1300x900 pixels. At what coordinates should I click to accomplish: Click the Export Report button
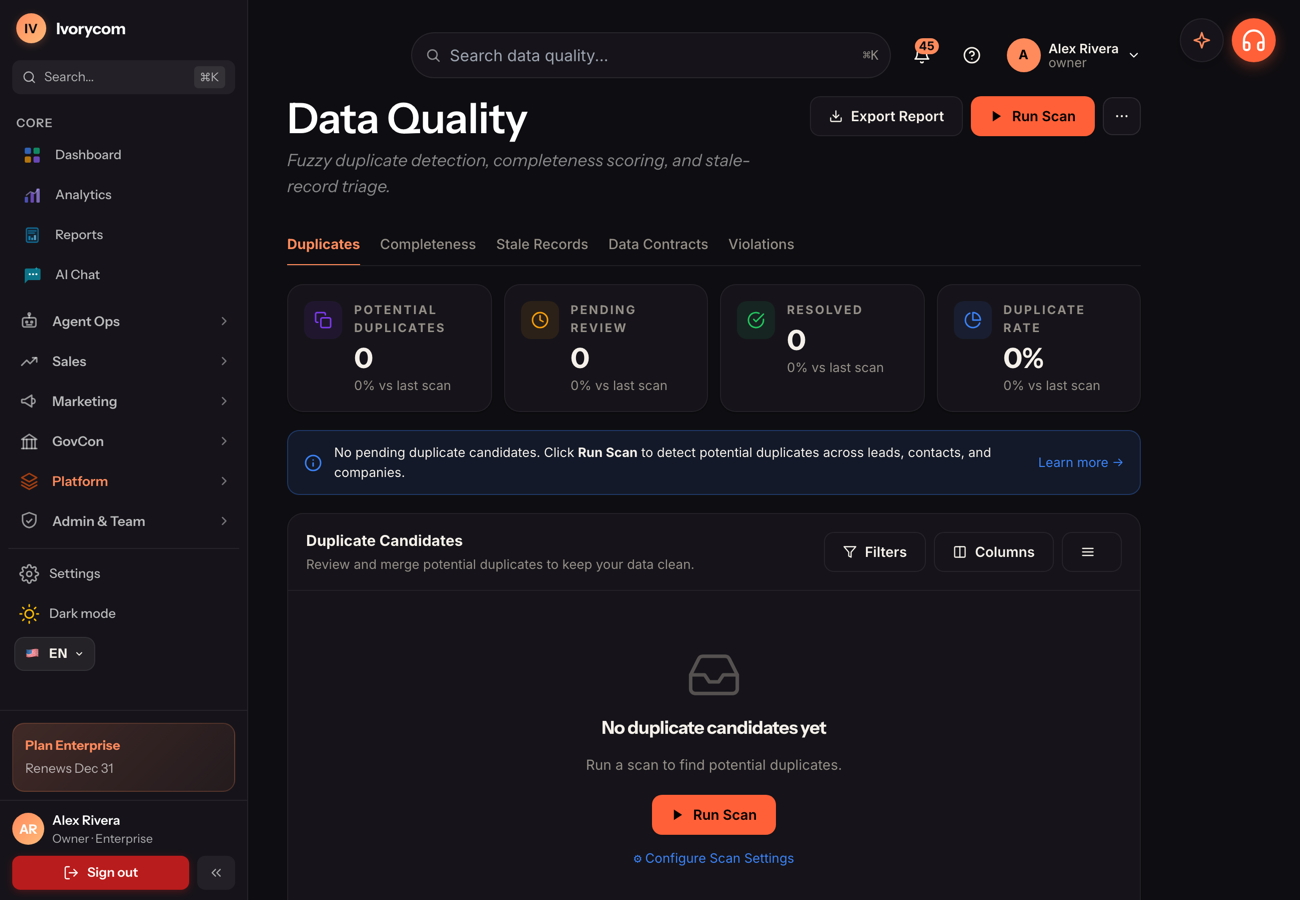click(886, 116)
